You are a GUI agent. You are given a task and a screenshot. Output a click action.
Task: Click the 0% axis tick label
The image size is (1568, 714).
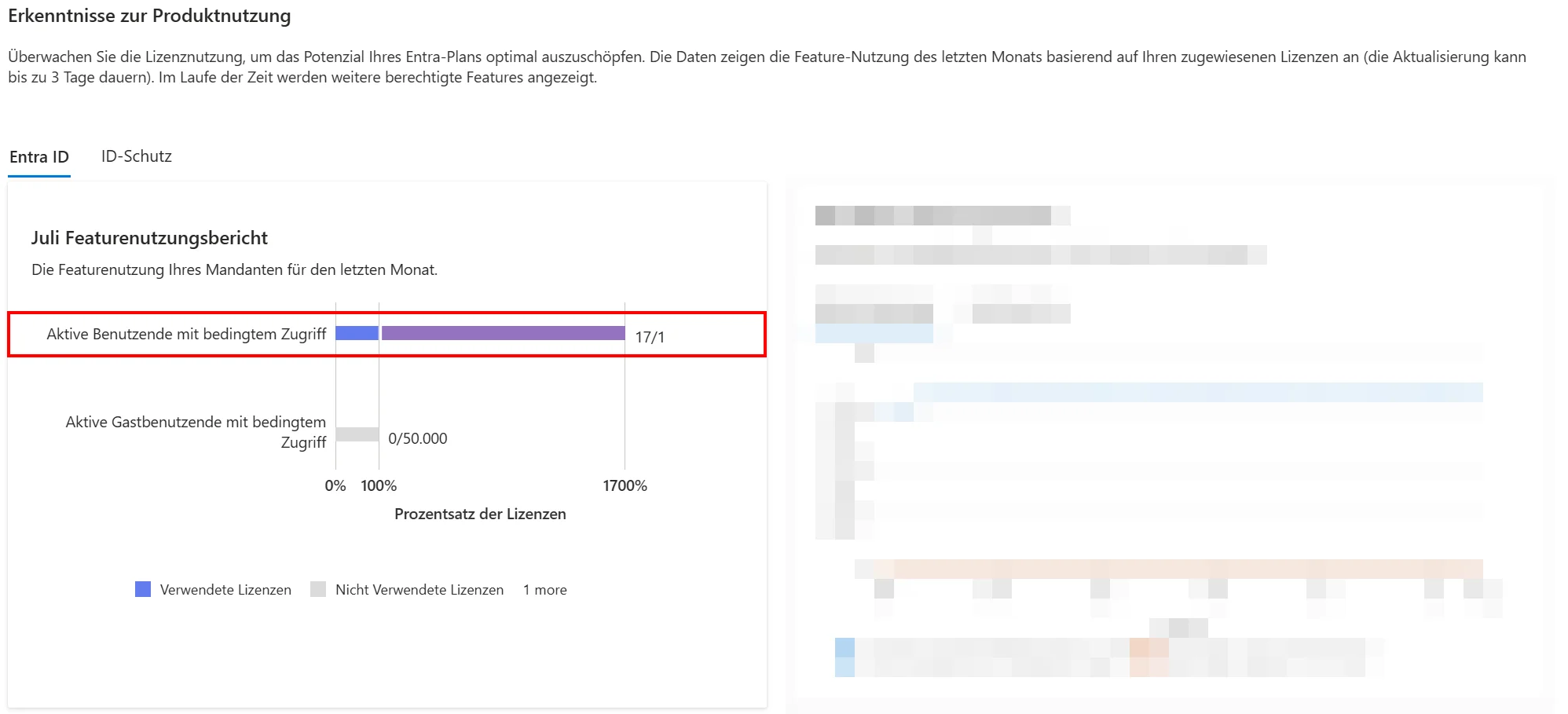tap(335, 485)
